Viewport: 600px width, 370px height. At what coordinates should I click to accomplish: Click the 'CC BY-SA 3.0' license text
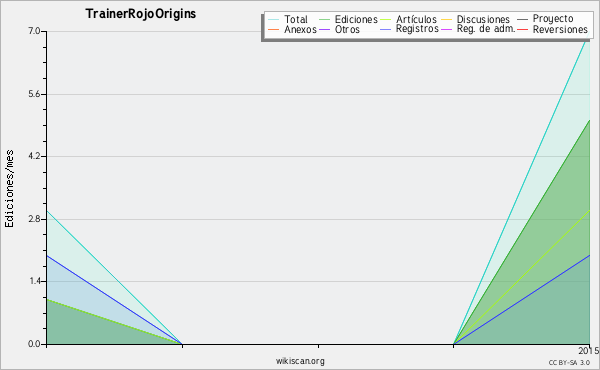[569, 363]
